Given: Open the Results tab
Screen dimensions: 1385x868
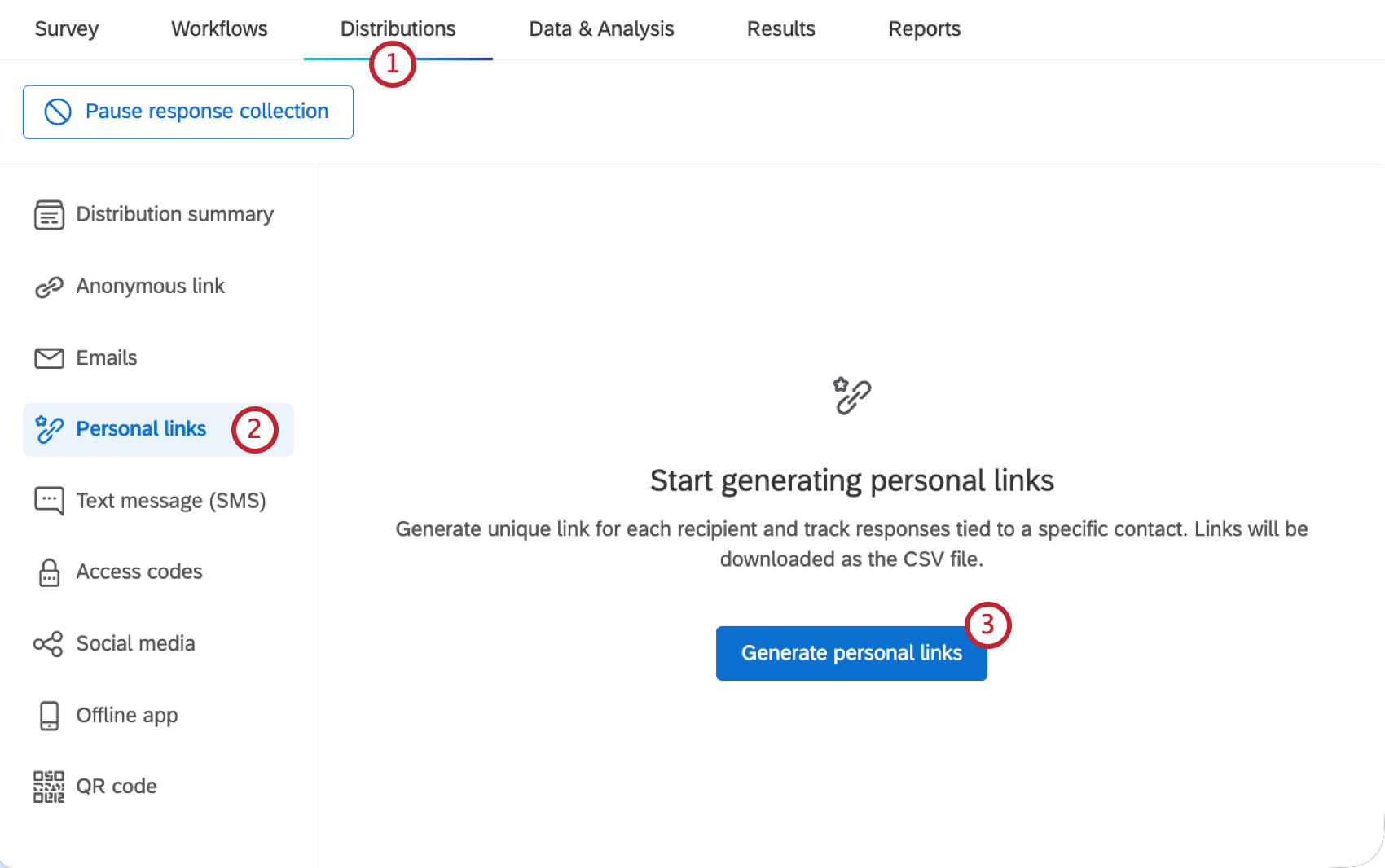Looking at the screenshot, I should pos(781,29).
